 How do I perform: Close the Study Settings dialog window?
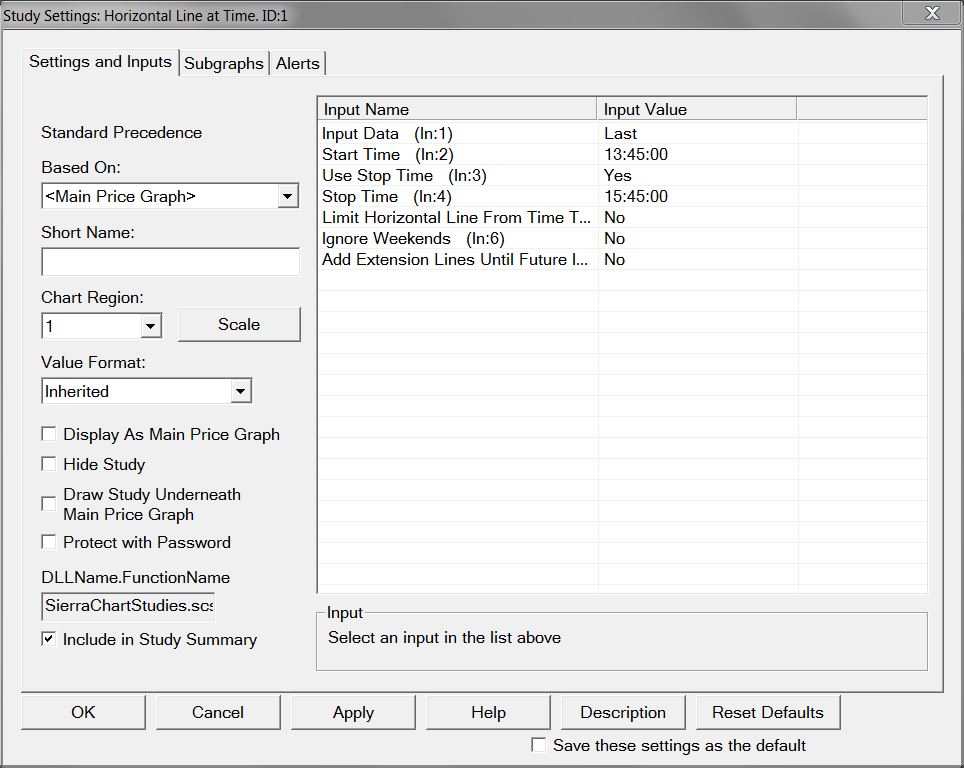(x=931, y=13)
